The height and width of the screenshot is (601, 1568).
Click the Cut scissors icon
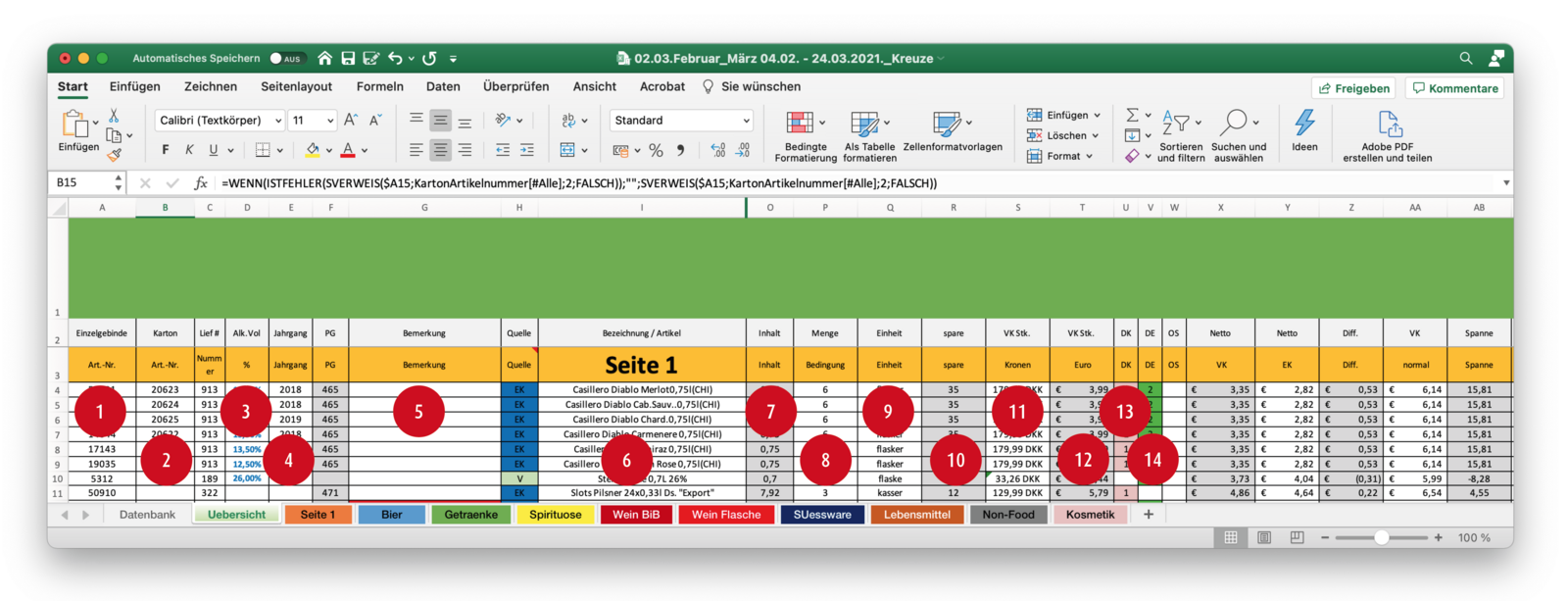click(x=115, y=116)
